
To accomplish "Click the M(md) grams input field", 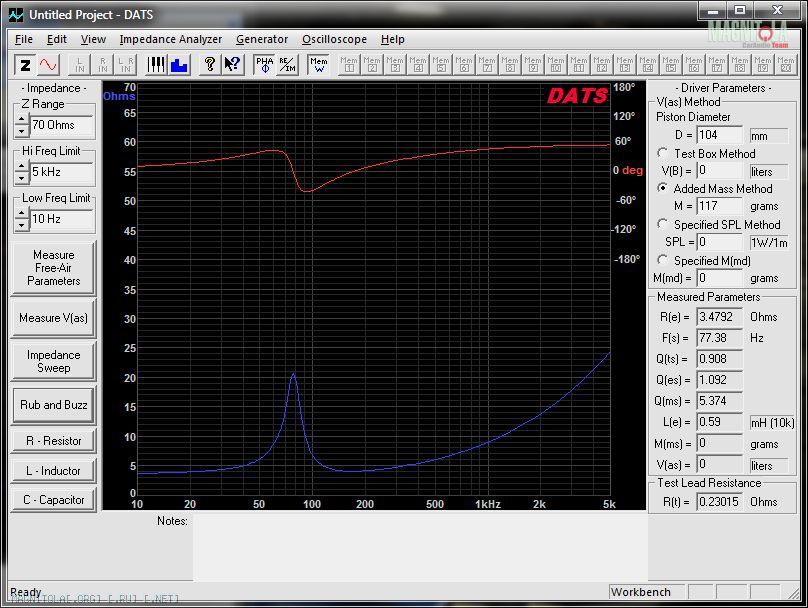I will click(x=719, y=278).
